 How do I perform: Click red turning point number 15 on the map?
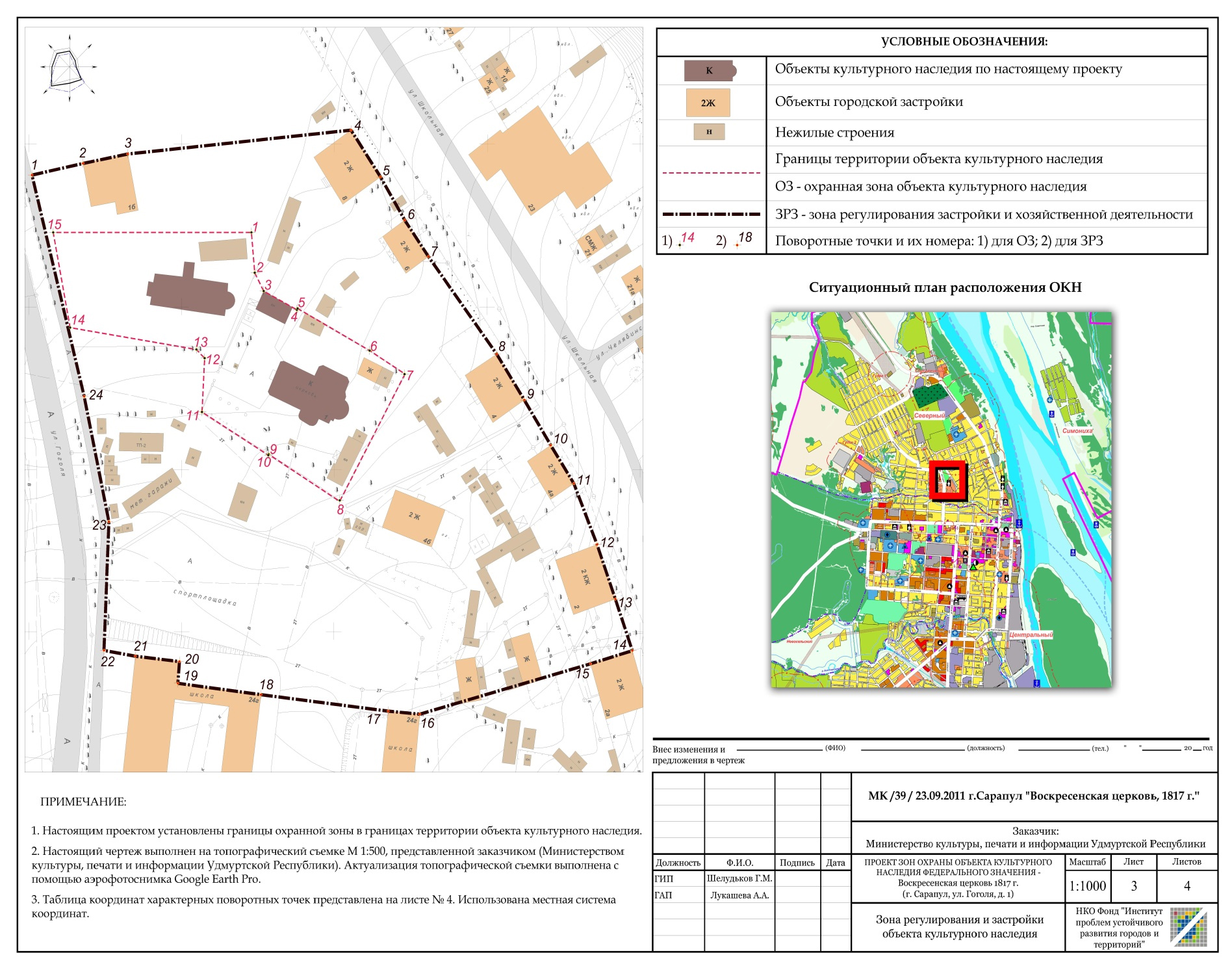(55, 224)
